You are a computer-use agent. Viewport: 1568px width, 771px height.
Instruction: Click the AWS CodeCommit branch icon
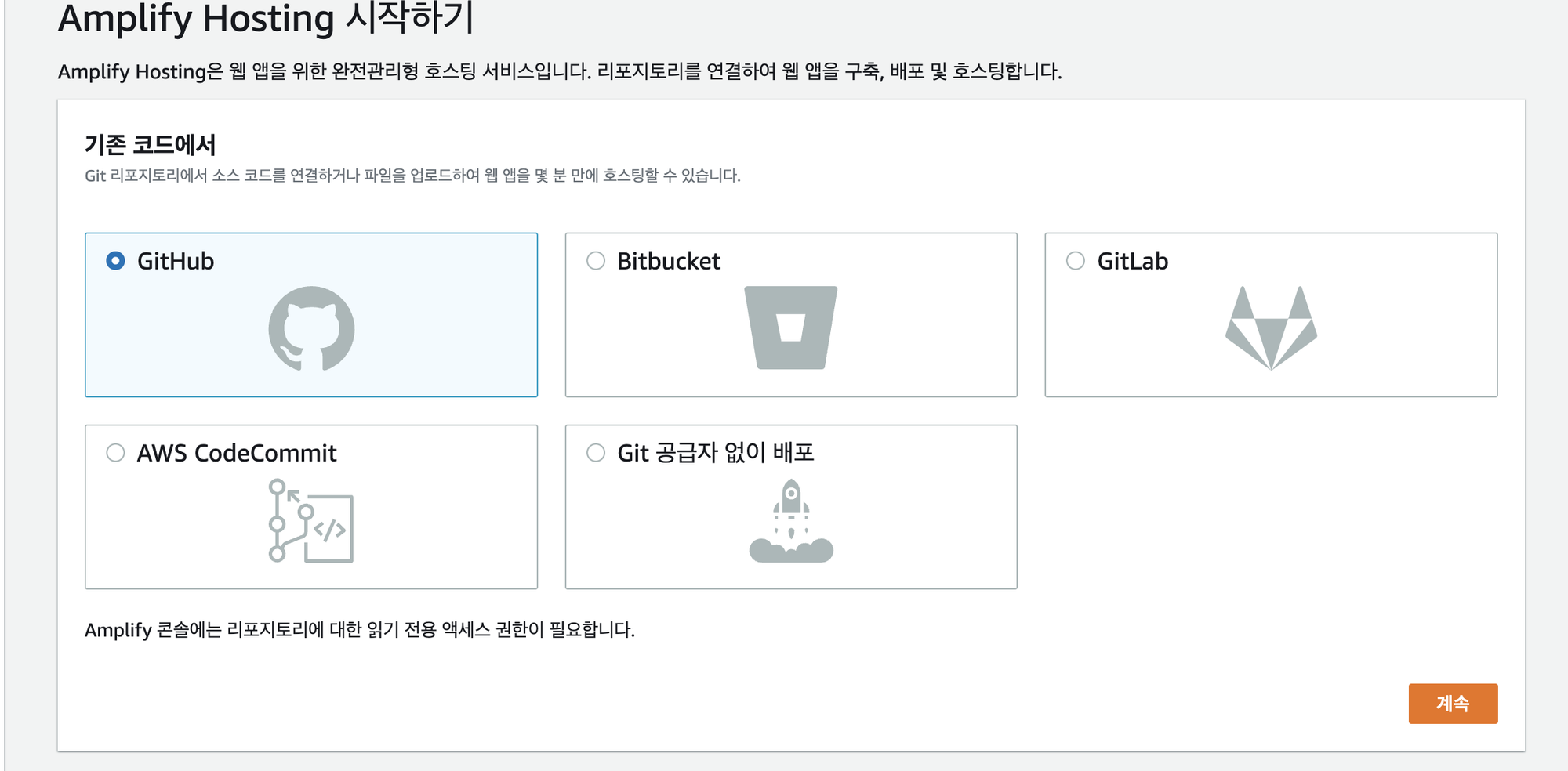310,521
